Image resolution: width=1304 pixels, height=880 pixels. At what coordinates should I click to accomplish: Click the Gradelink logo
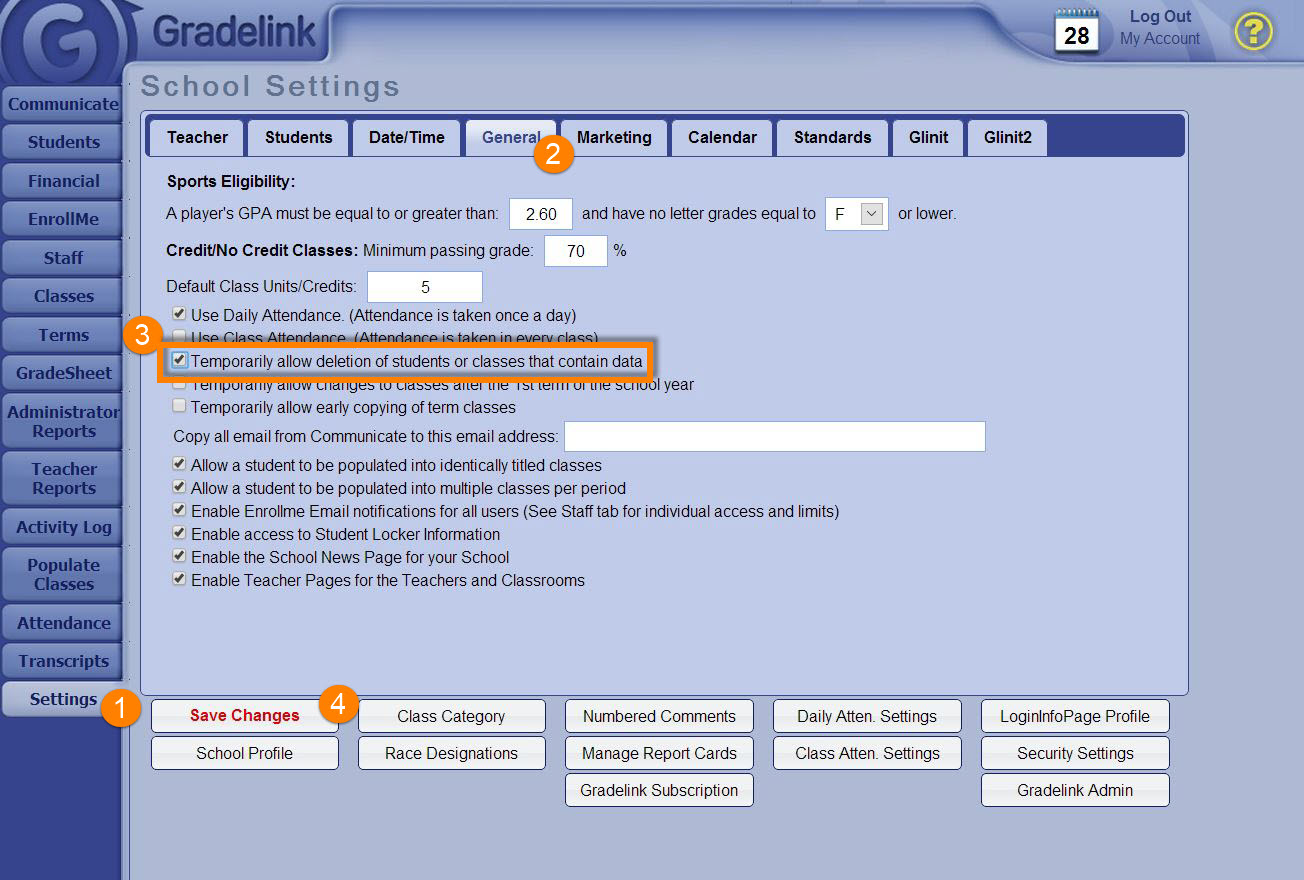click(x=234, y=32)
